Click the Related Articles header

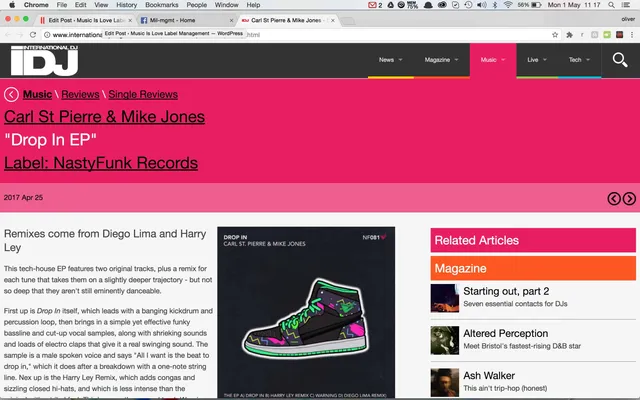tap(533, 240)
